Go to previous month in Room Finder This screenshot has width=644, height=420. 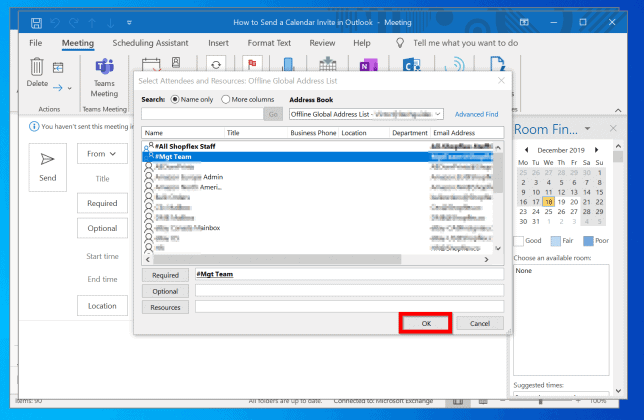click(x=526, y=150)
